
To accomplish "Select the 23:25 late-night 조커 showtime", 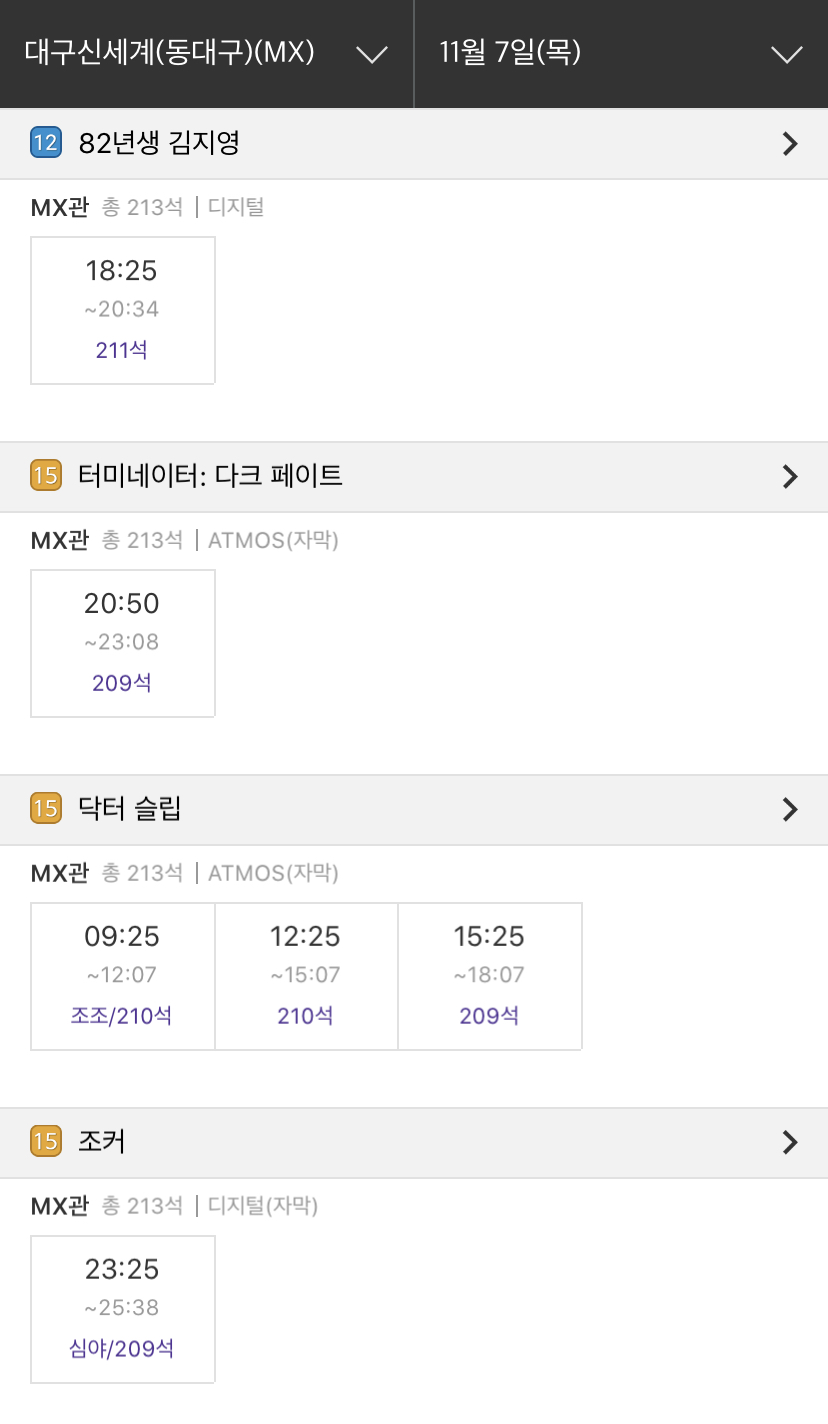I will [x=123, y=1309].
